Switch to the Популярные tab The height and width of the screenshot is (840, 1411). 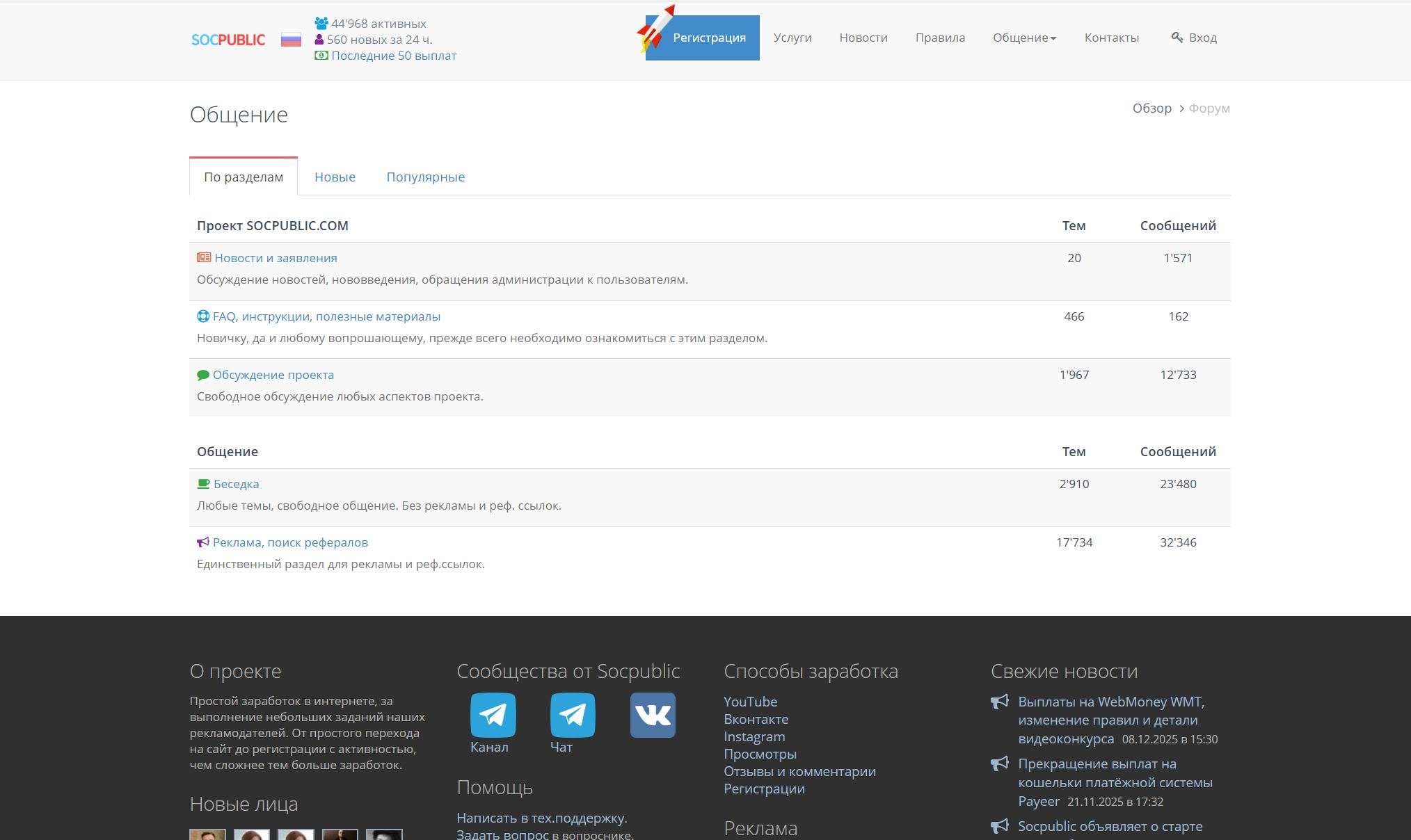(x=425, y=177)
